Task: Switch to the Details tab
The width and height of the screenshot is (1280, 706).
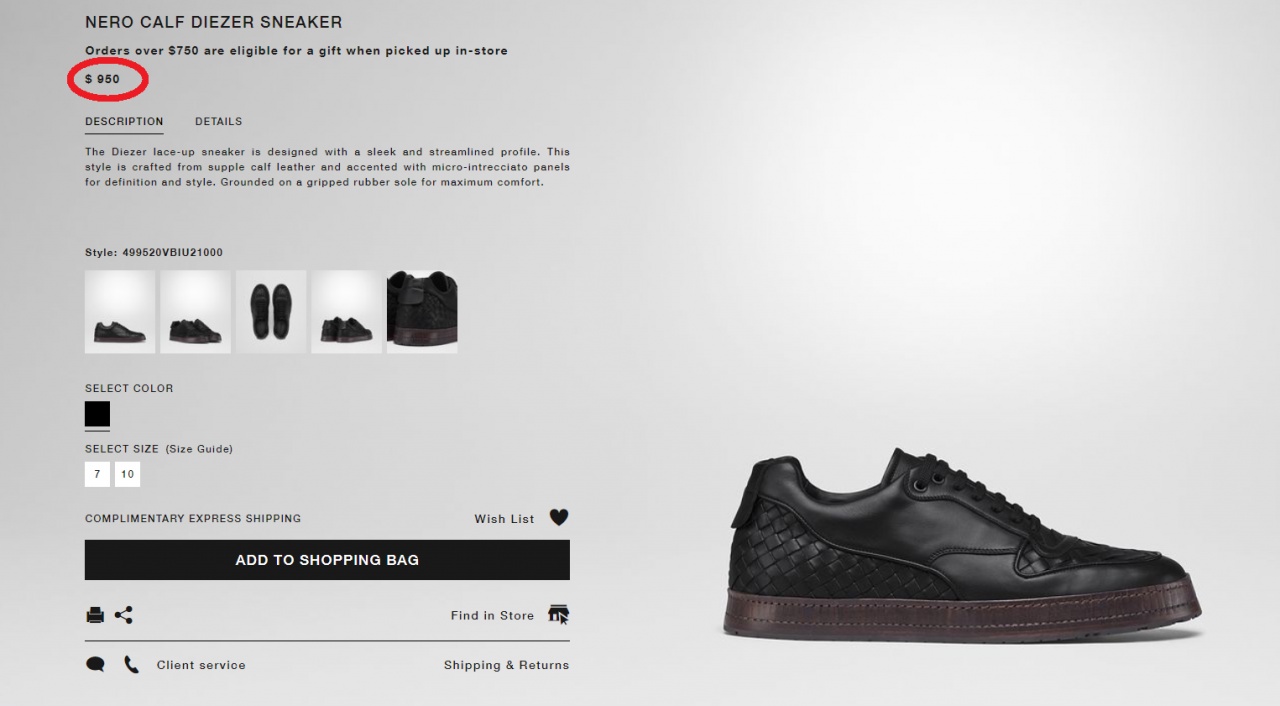Action: 218,121
